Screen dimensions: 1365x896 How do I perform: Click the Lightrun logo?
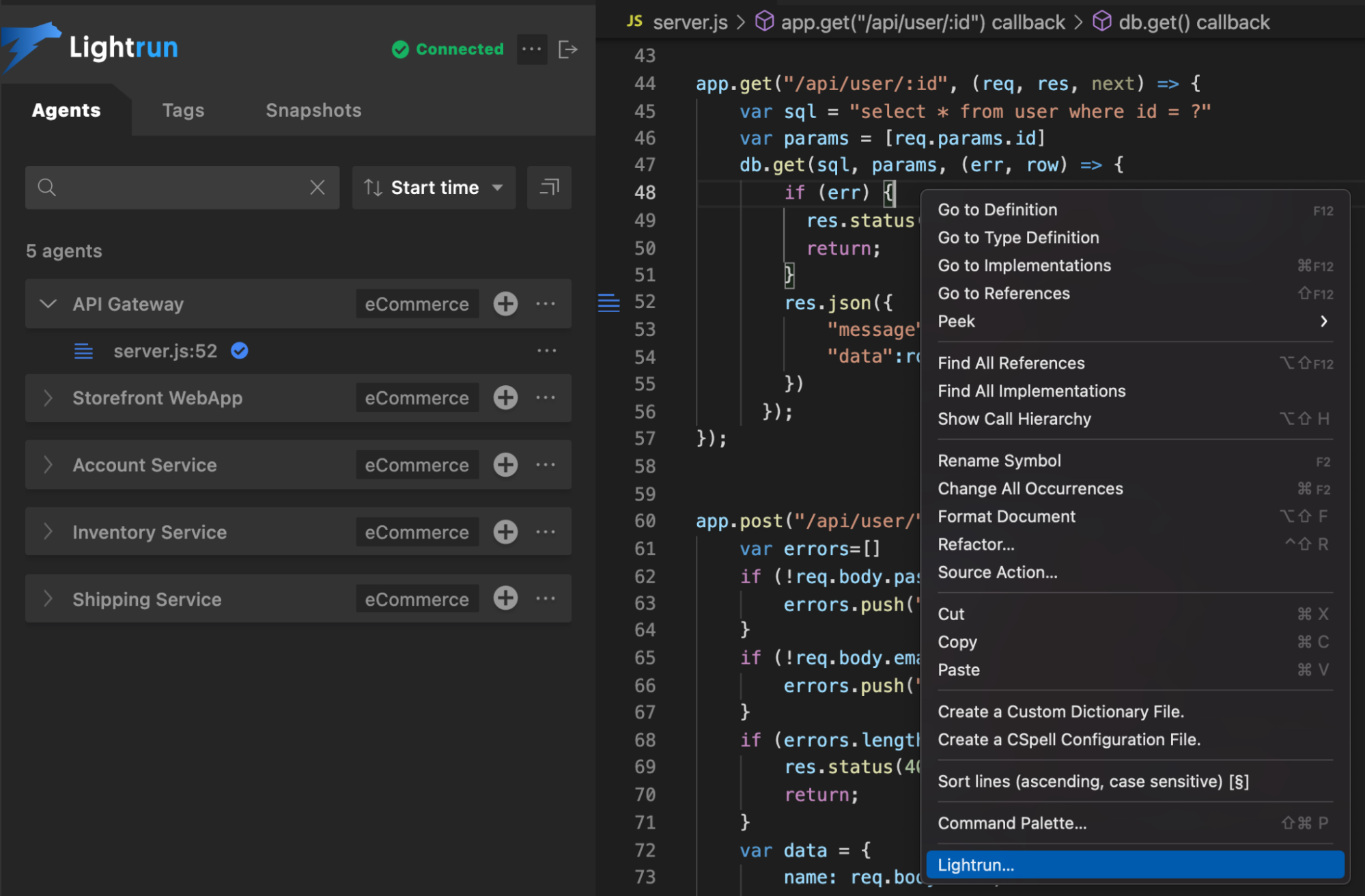tap(89, 46)
